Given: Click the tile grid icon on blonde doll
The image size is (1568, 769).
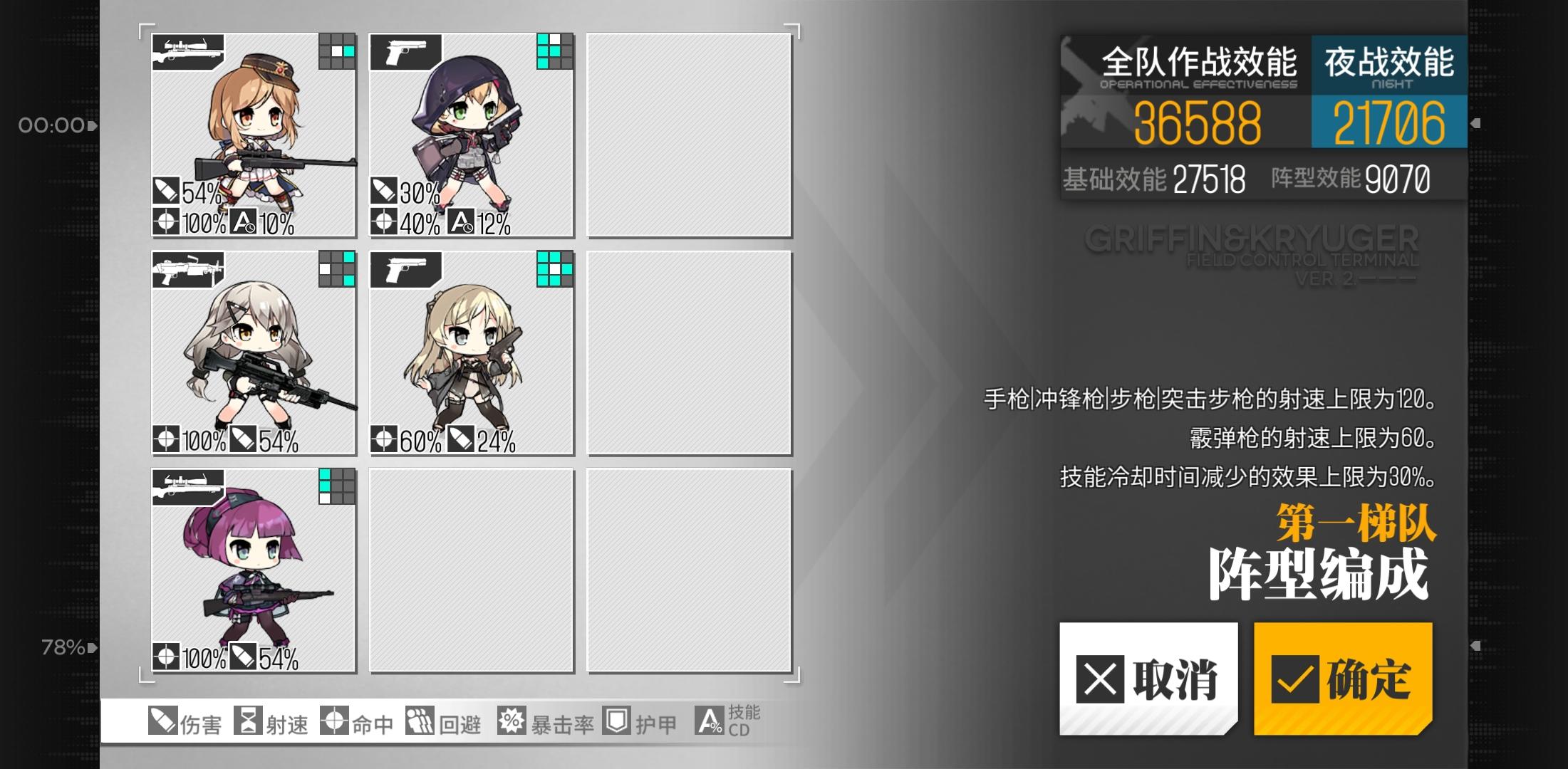Looking at the screenshot, I should coord(554,268).
